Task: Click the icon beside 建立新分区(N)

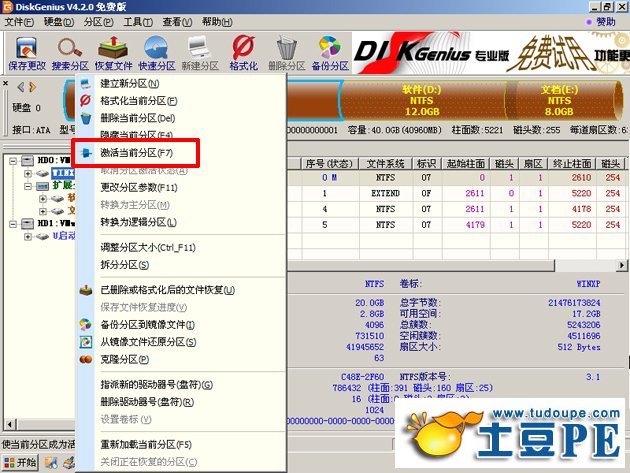Action: point(86,84)
